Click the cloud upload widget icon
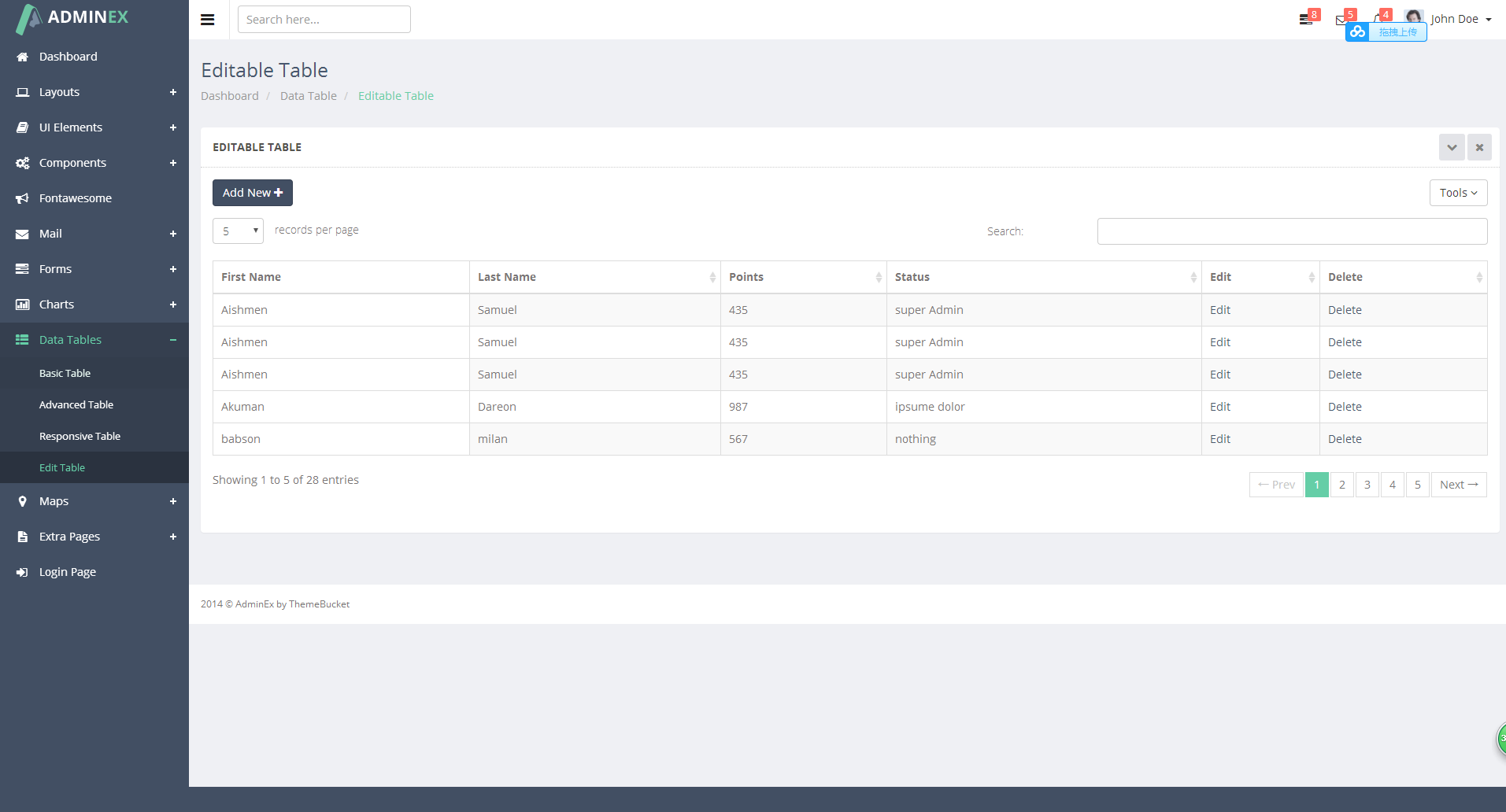 (1358, 31)
